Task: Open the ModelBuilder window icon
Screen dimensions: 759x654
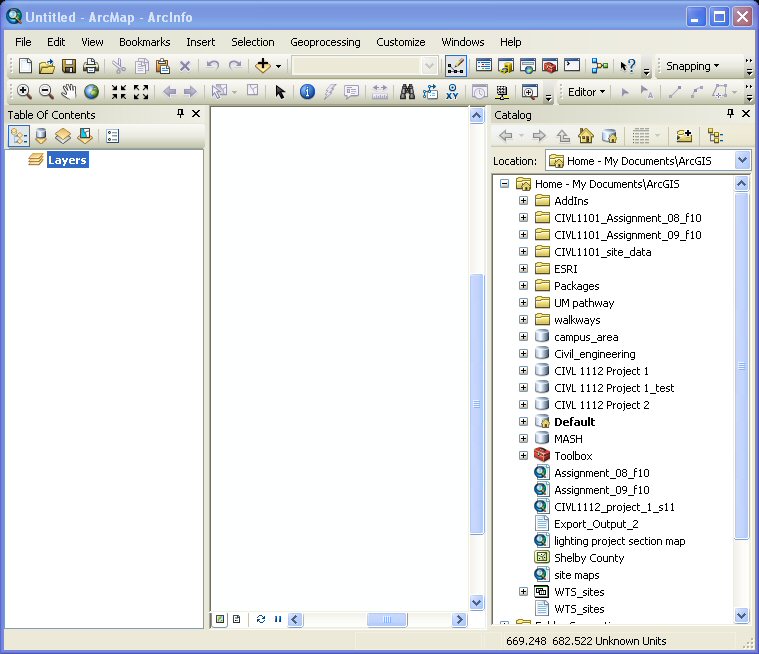Action: 600,66
